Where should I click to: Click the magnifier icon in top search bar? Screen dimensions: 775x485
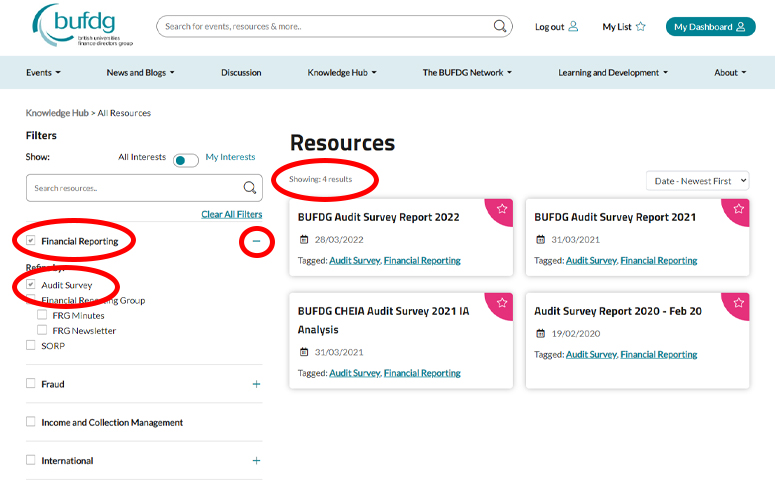[501, 27]
